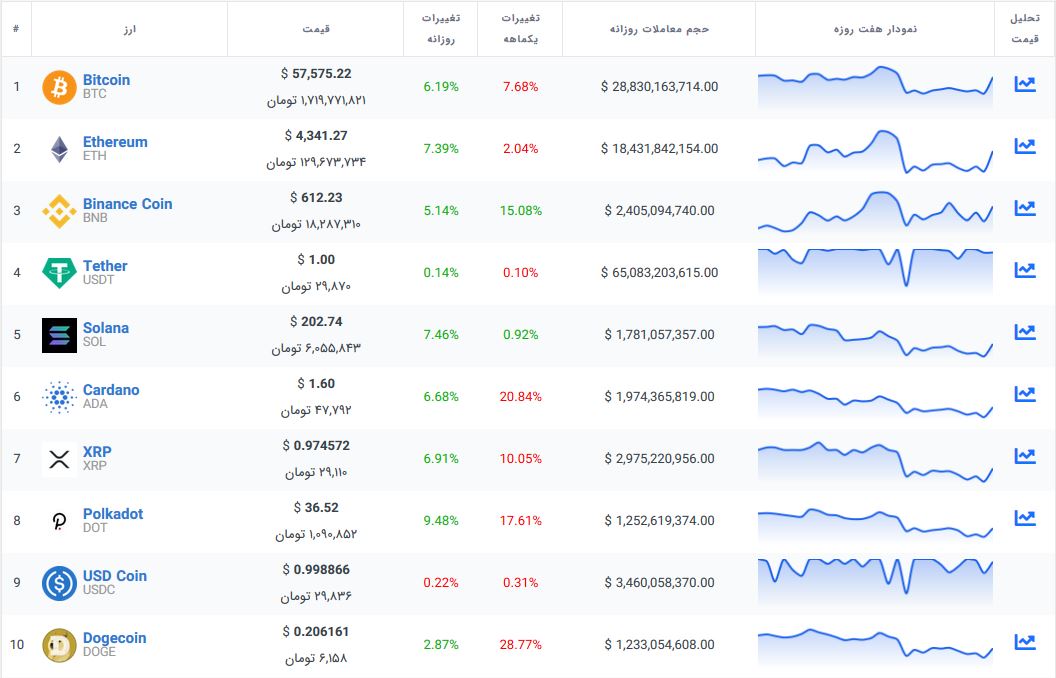Sort by حجم معاملات روزانه column header
Viewport: 1056px width, 678px height.
pos(659,29)
